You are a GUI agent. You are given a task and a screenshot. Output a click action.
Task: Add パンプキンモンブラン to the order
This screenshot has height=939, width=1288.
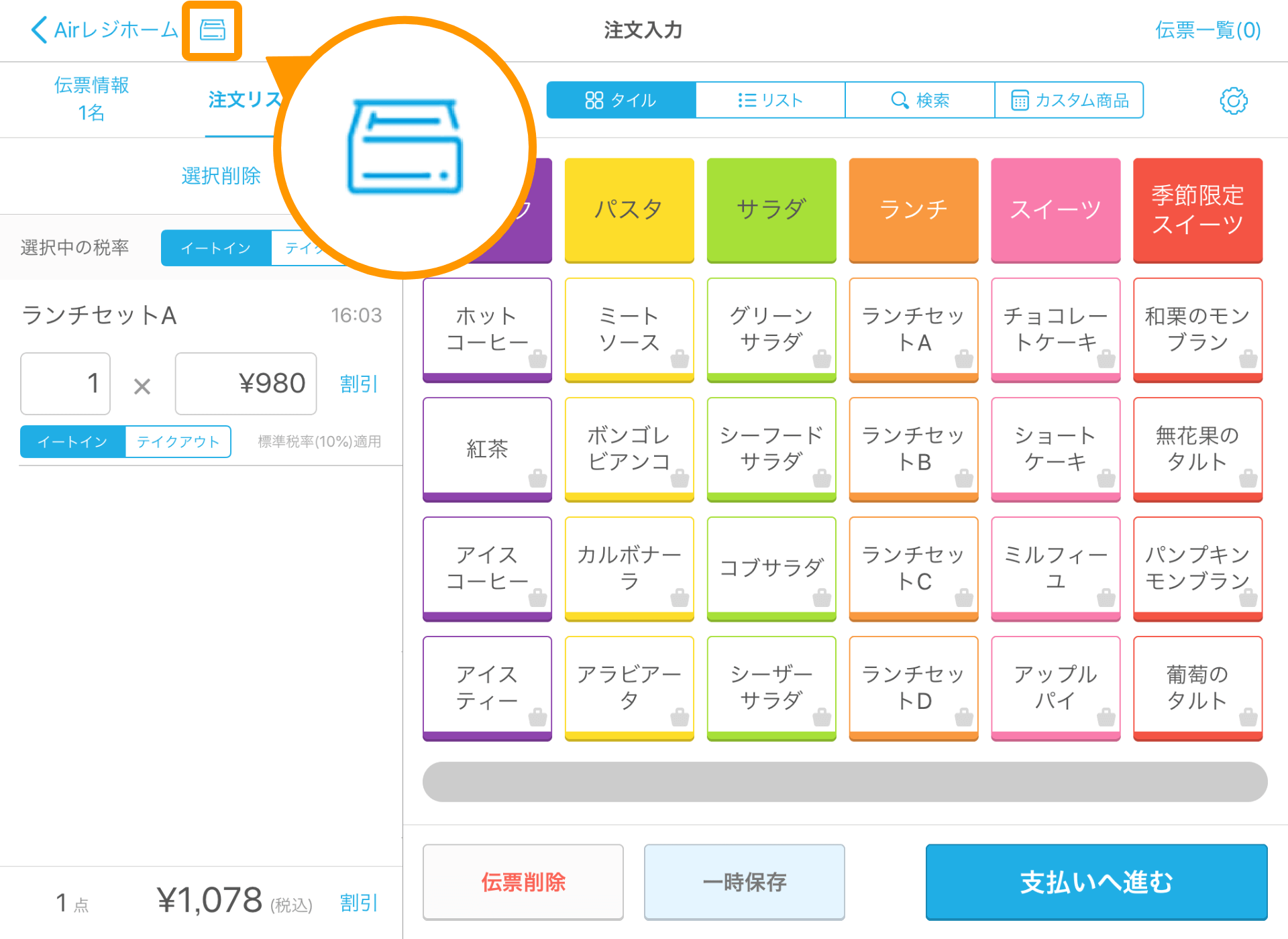(x=1198, y=568)
